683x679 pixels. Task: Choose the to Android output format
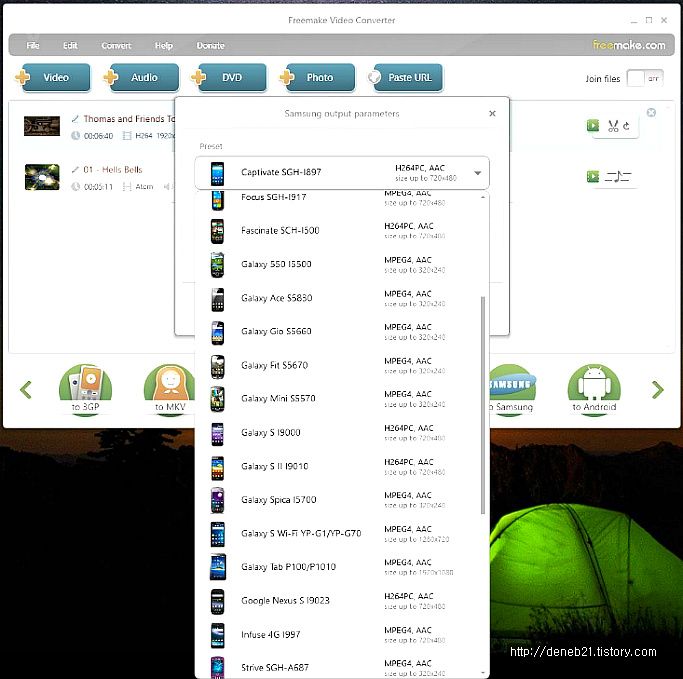tap(594, 390)
